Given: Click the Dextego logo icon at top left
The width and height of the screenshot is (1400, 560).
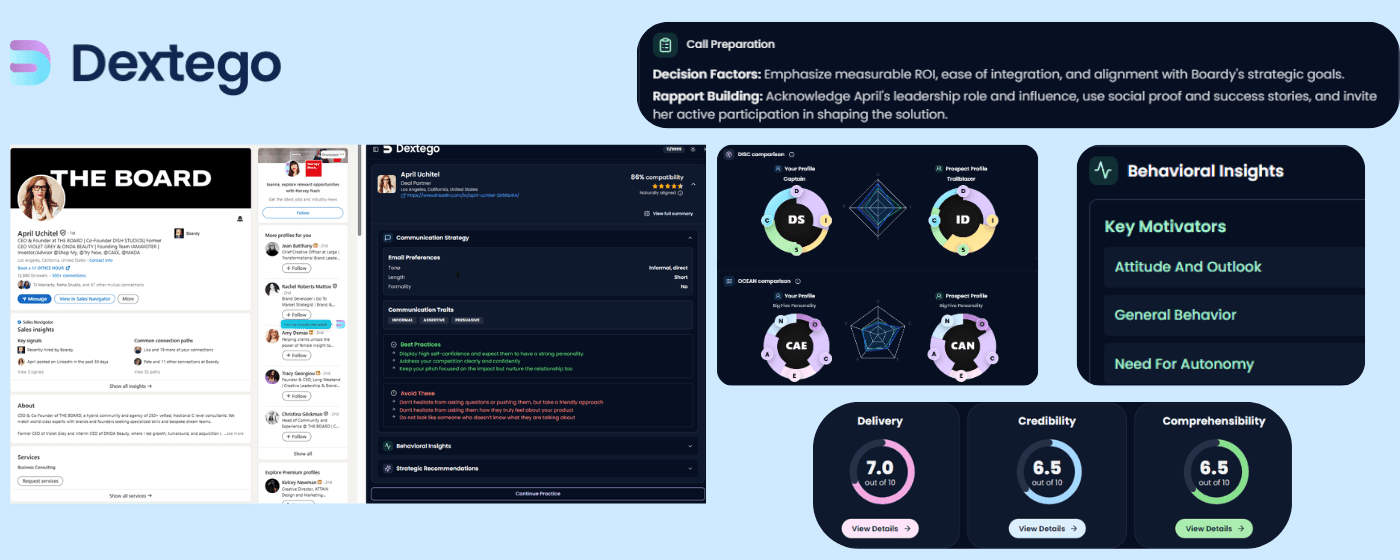Looking at the screenshot, I should (29, 62).
